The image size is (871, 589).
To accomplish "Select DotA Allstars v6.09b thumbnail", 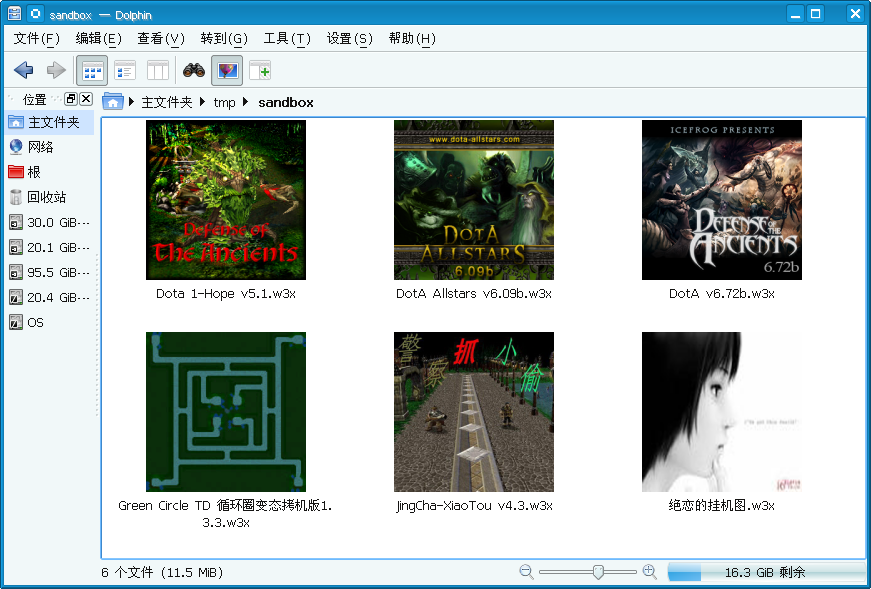I will pos(474,200).
